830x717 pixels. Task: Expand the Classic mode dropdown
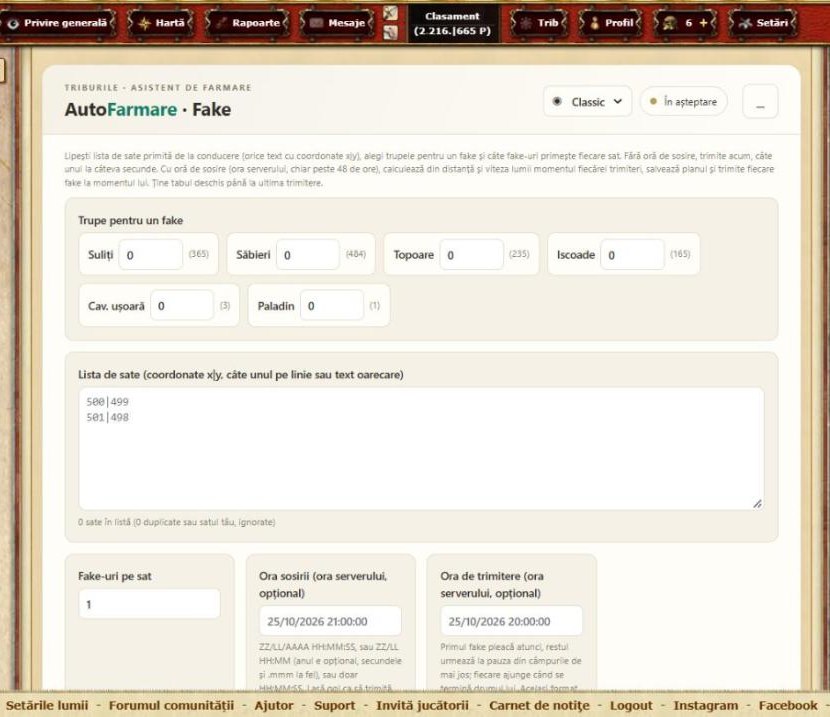click(x=588, y=102)
